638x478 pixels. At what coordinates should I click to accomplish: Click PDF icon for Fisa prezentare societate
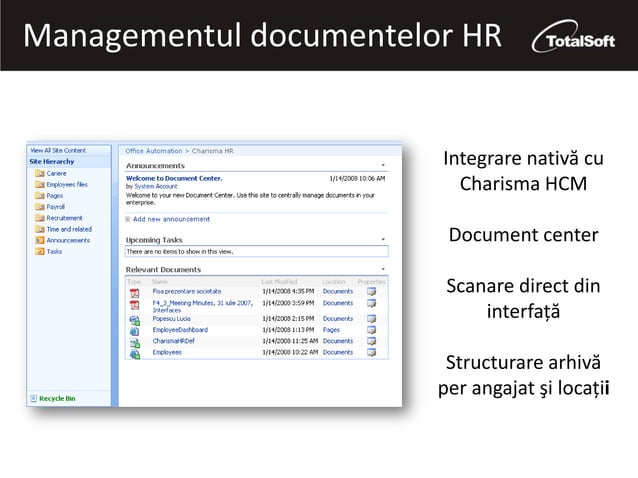click(134, 292)
